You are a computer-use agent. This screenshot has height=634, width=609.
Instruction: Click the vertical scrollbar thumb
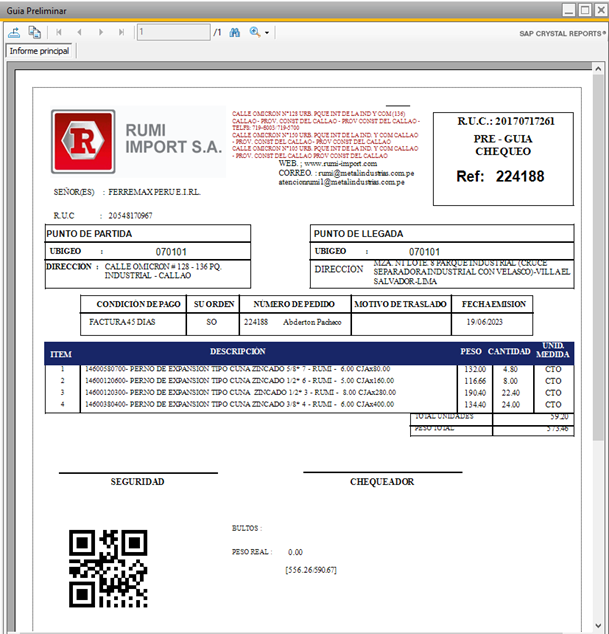pyautogui.click(x=598, y=257)
